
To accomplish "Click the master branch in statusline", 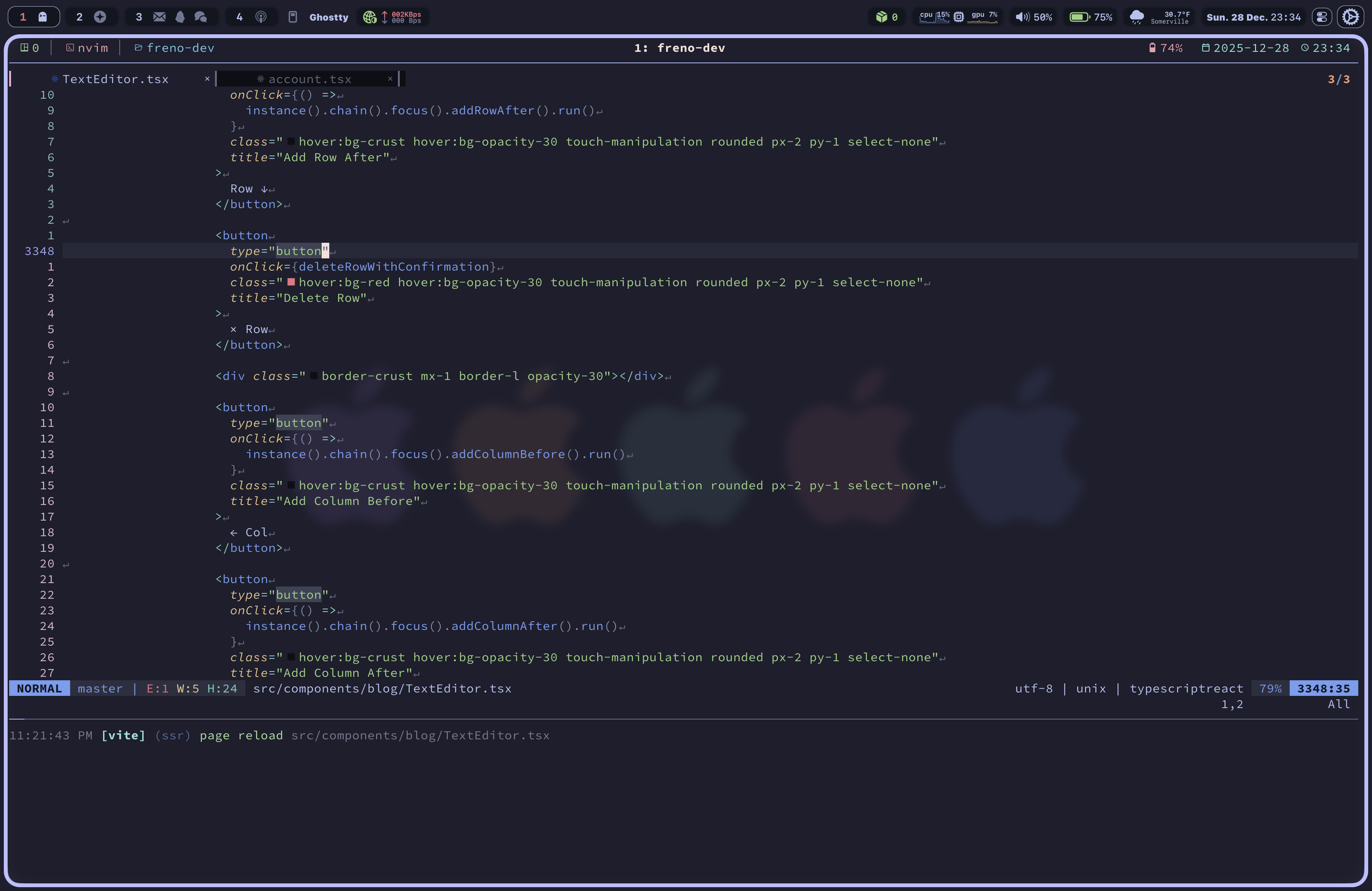I will (100, 688).
